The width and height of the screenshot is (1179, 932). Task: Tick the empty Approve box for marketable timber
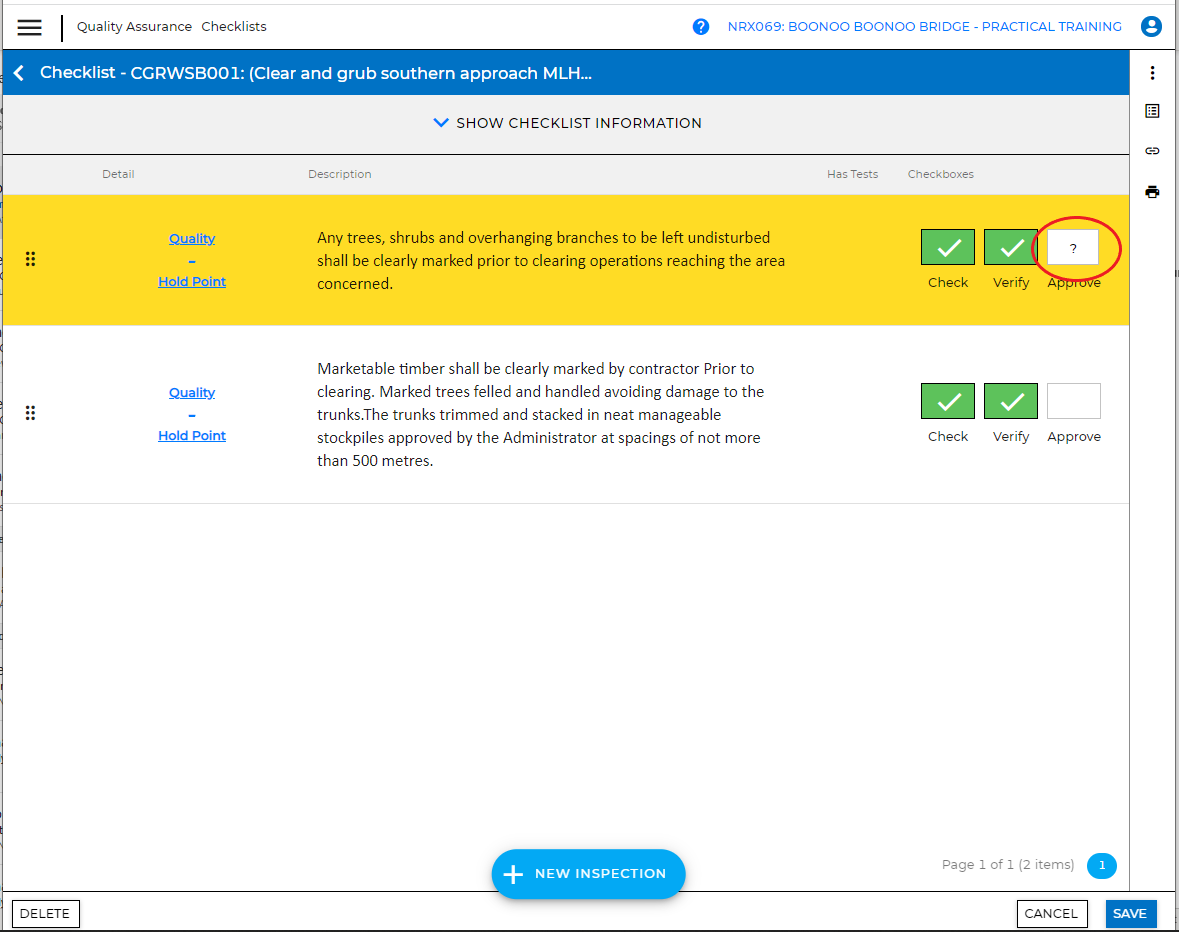(x=1073, y=401)
